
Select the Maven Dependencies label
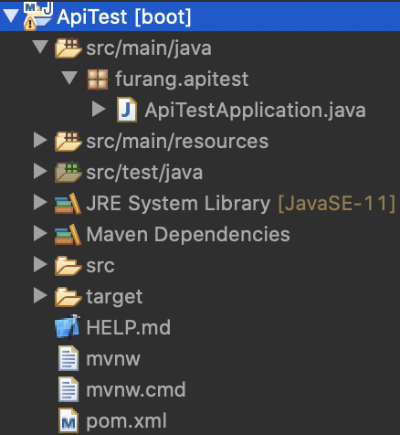coord(188,234)
